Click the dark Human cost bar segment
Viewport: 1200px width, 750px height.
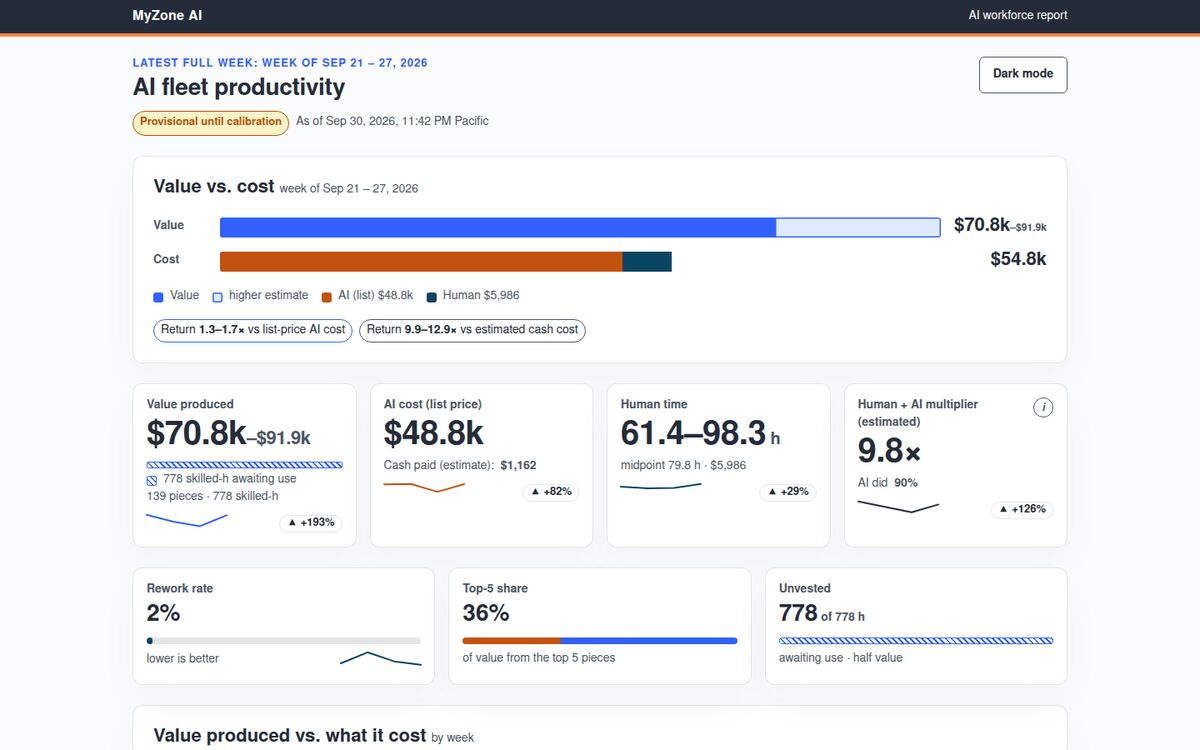click(647, 261)
